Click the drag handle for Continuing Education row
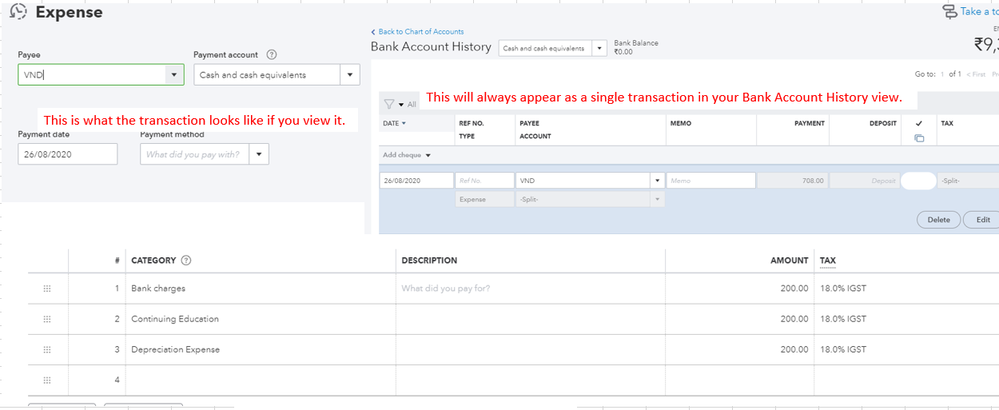Screen dimensions: 999x410 pyautogui.click(x=47, y=319)
